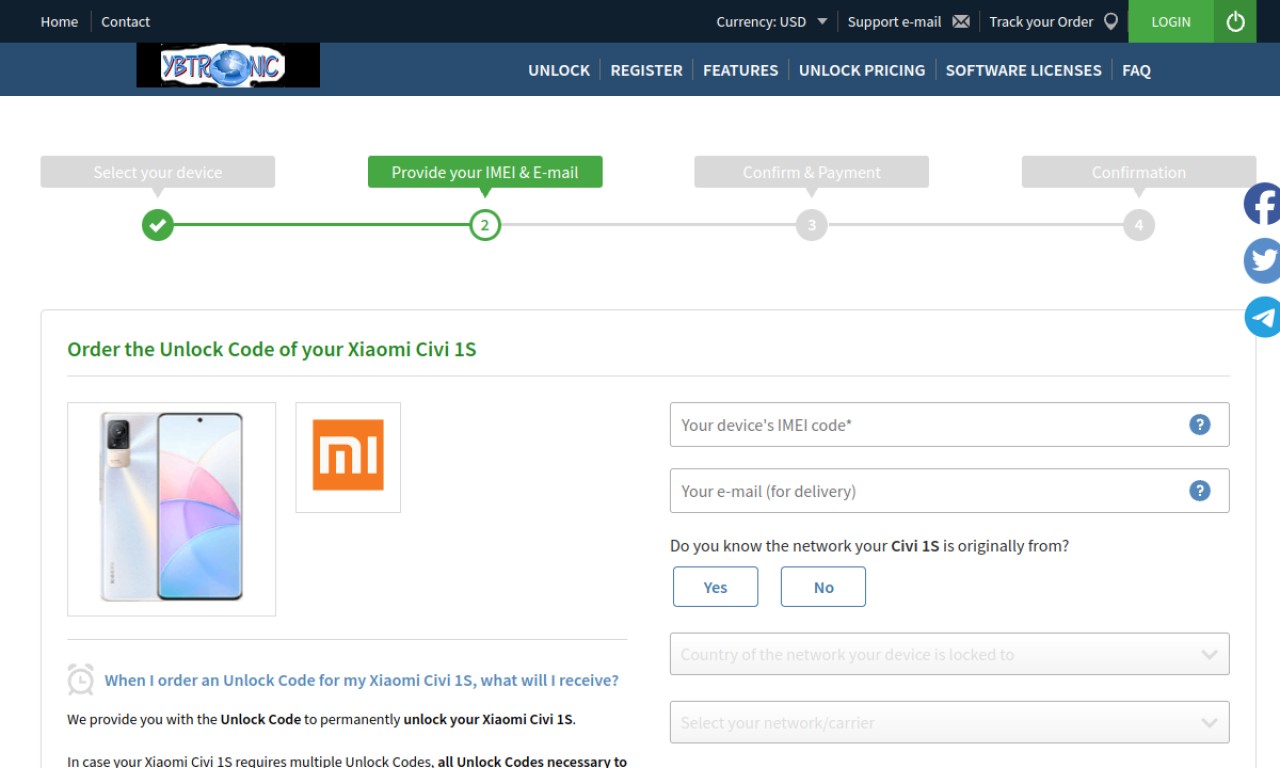Image resolution: width=1280 pixels, height=768 pixels.
Task: Open the country of network dropdown
Action: [x=949, y=654]
